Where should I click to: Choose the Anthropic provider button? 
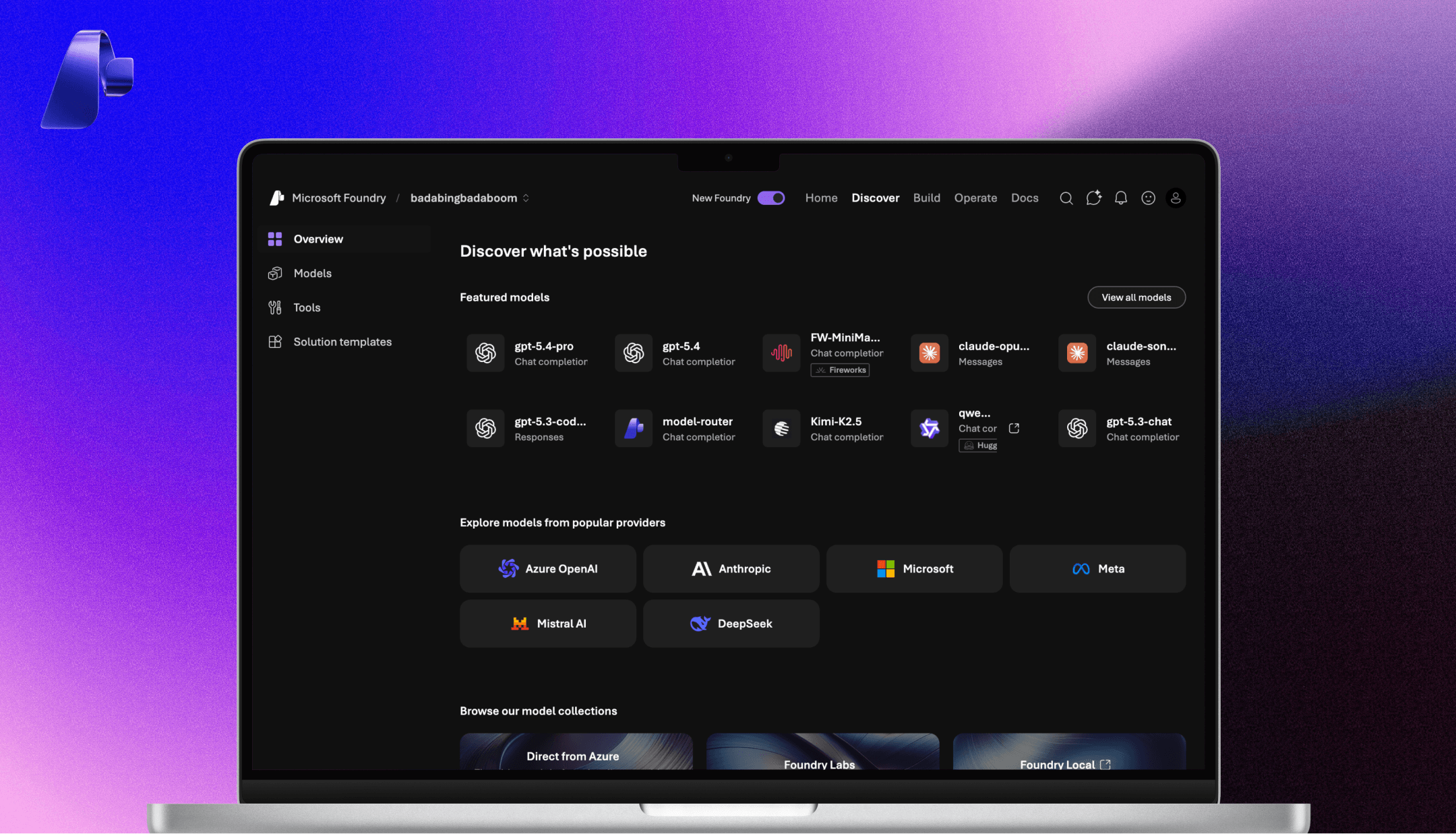point(731,569)
